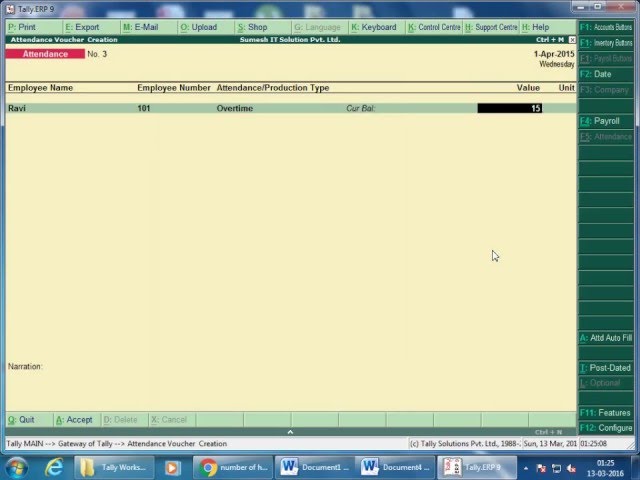640x480 pixels.
Task: Click the Overtime attendance type
Action: pos(235,108)
